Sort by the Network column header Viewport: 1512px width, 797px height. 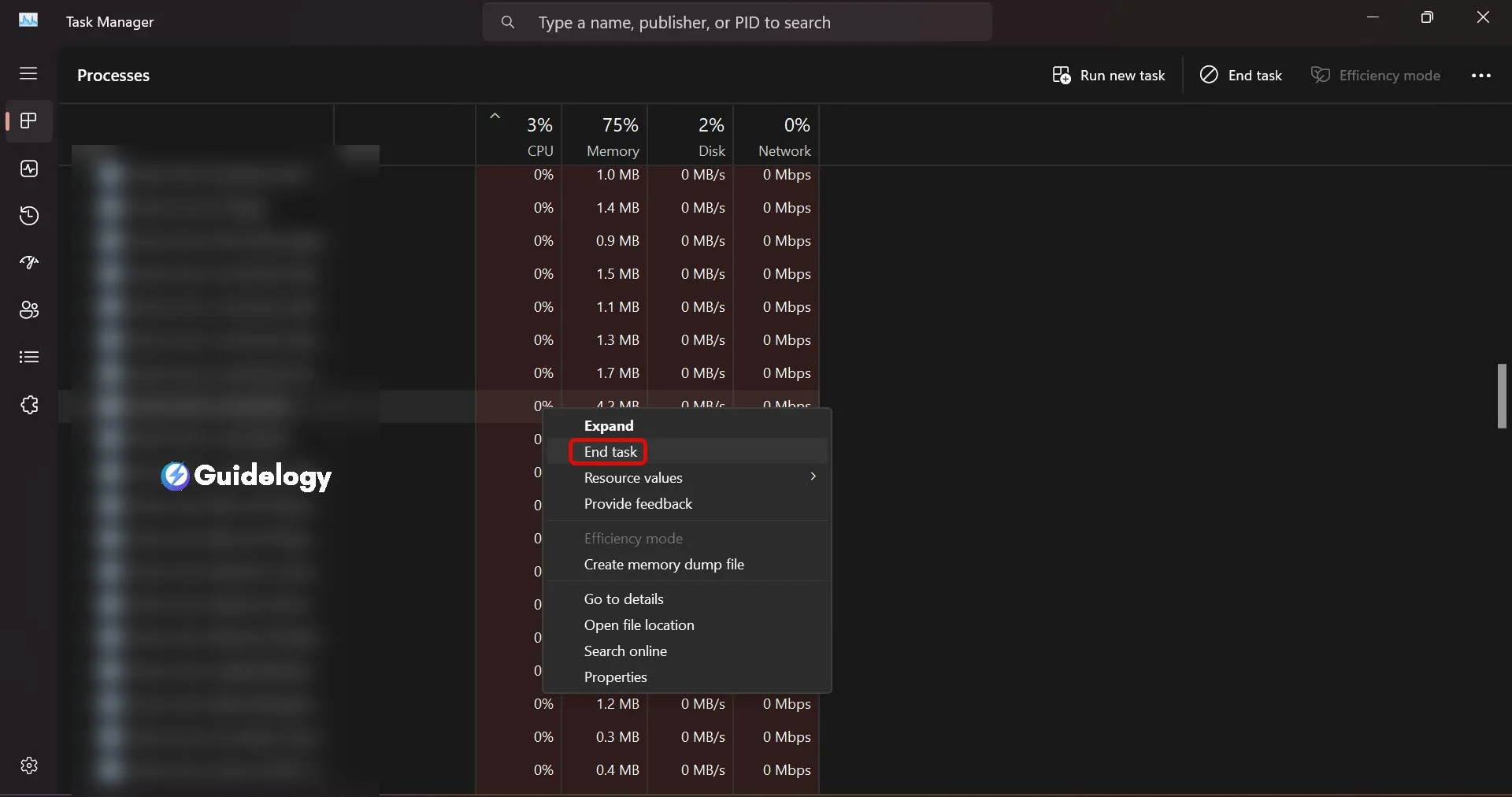776,135
